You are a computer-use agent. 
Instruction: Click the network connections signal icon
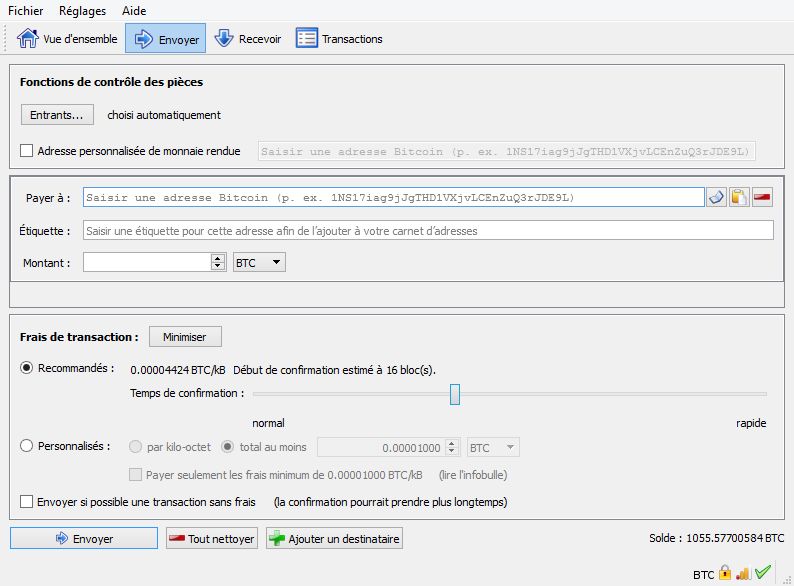click(x=743, y=573)
